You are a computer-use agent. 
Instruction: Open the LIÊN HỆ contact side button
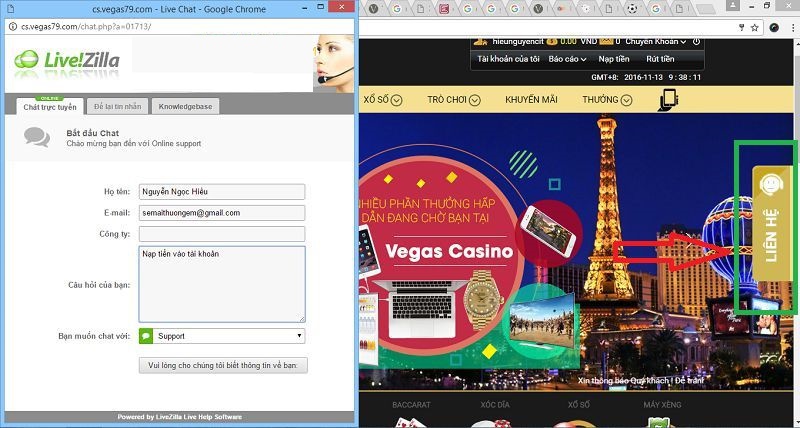coord(771,223)
